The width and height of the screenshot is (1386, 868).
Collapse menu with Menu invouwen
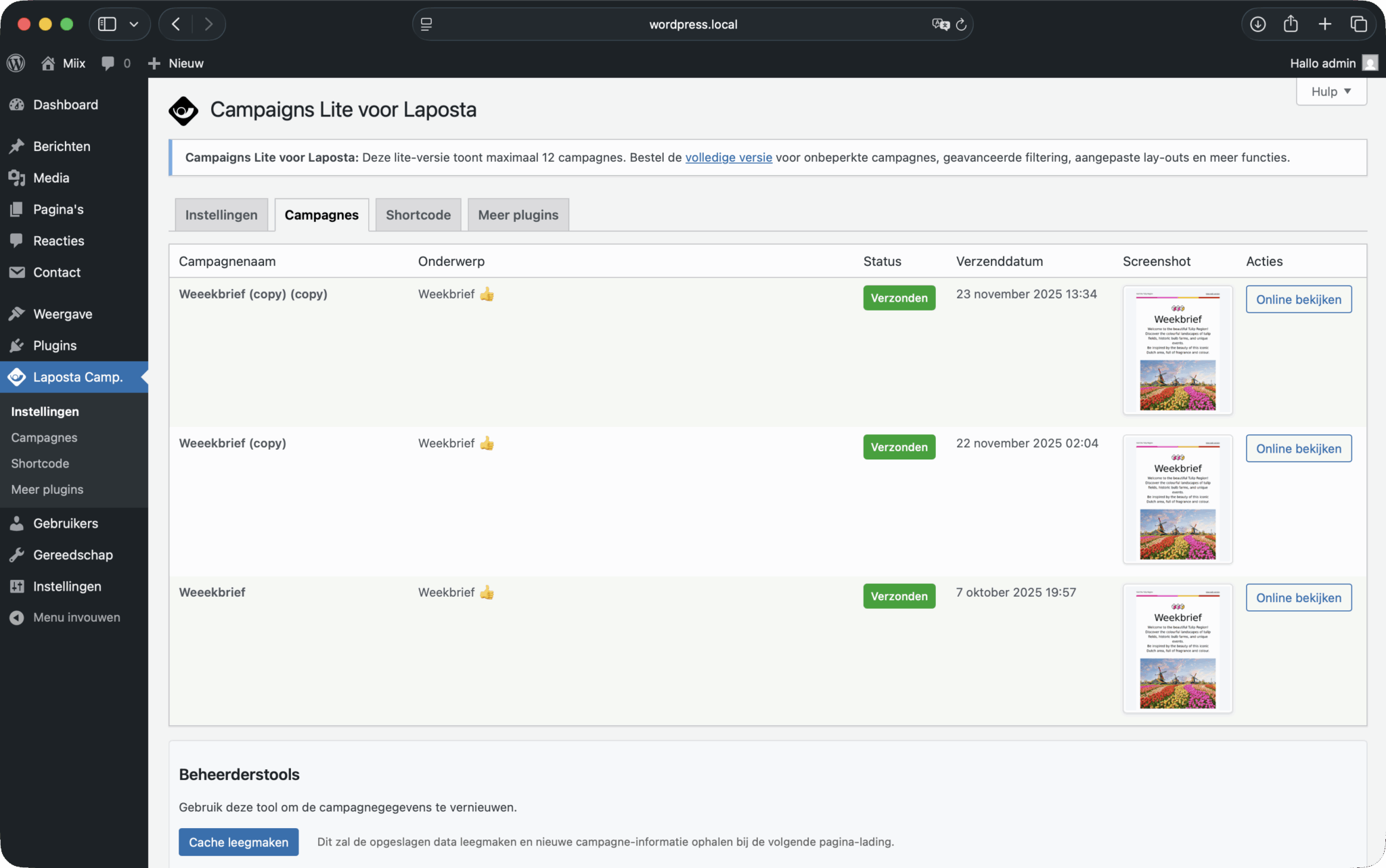point(76,617)
